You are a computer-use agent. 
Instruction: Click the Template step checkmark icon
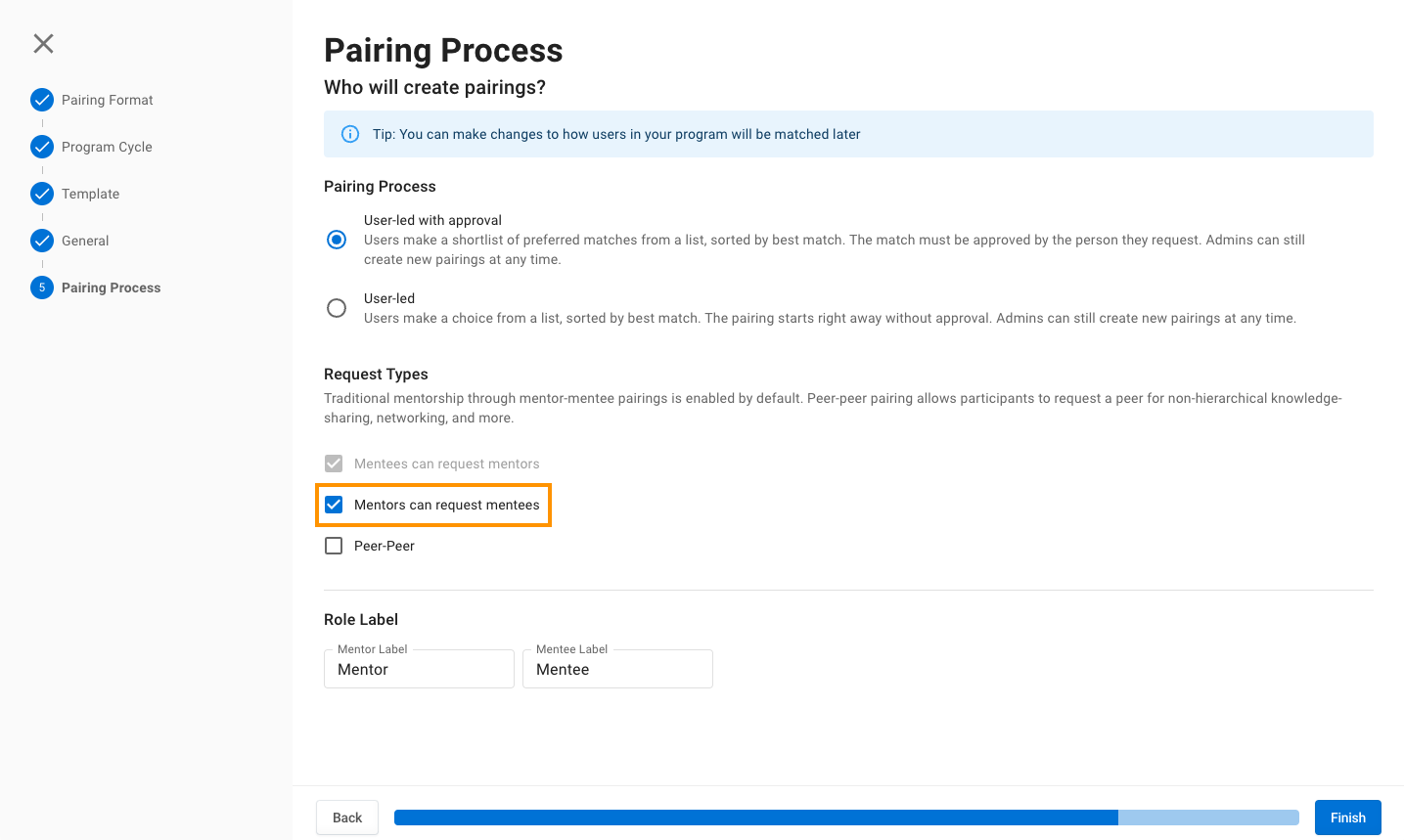[x=42, y=194]
